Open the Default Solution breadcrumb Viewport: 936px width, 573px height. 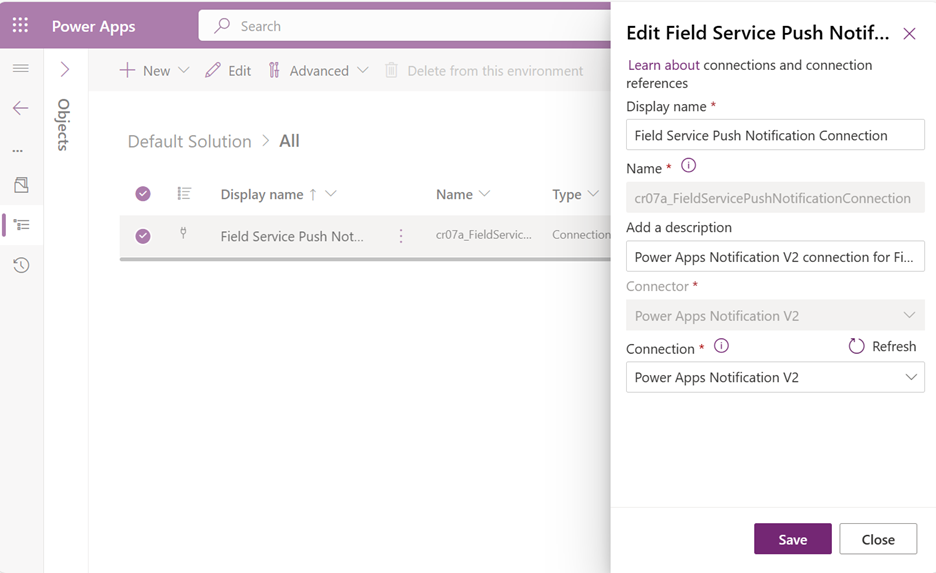[190, 141]
